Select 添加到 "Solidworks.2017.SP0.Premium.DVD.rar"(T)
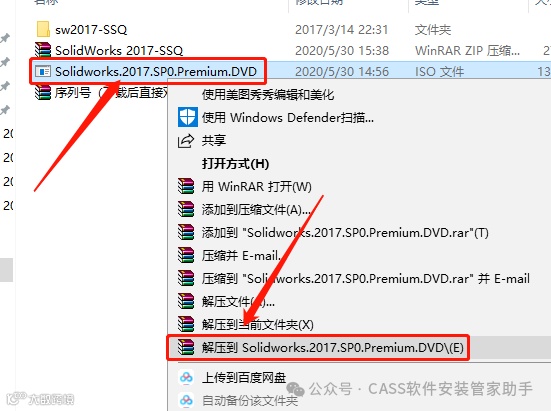This screenshot has height=411, width=551. click(345, 233)
